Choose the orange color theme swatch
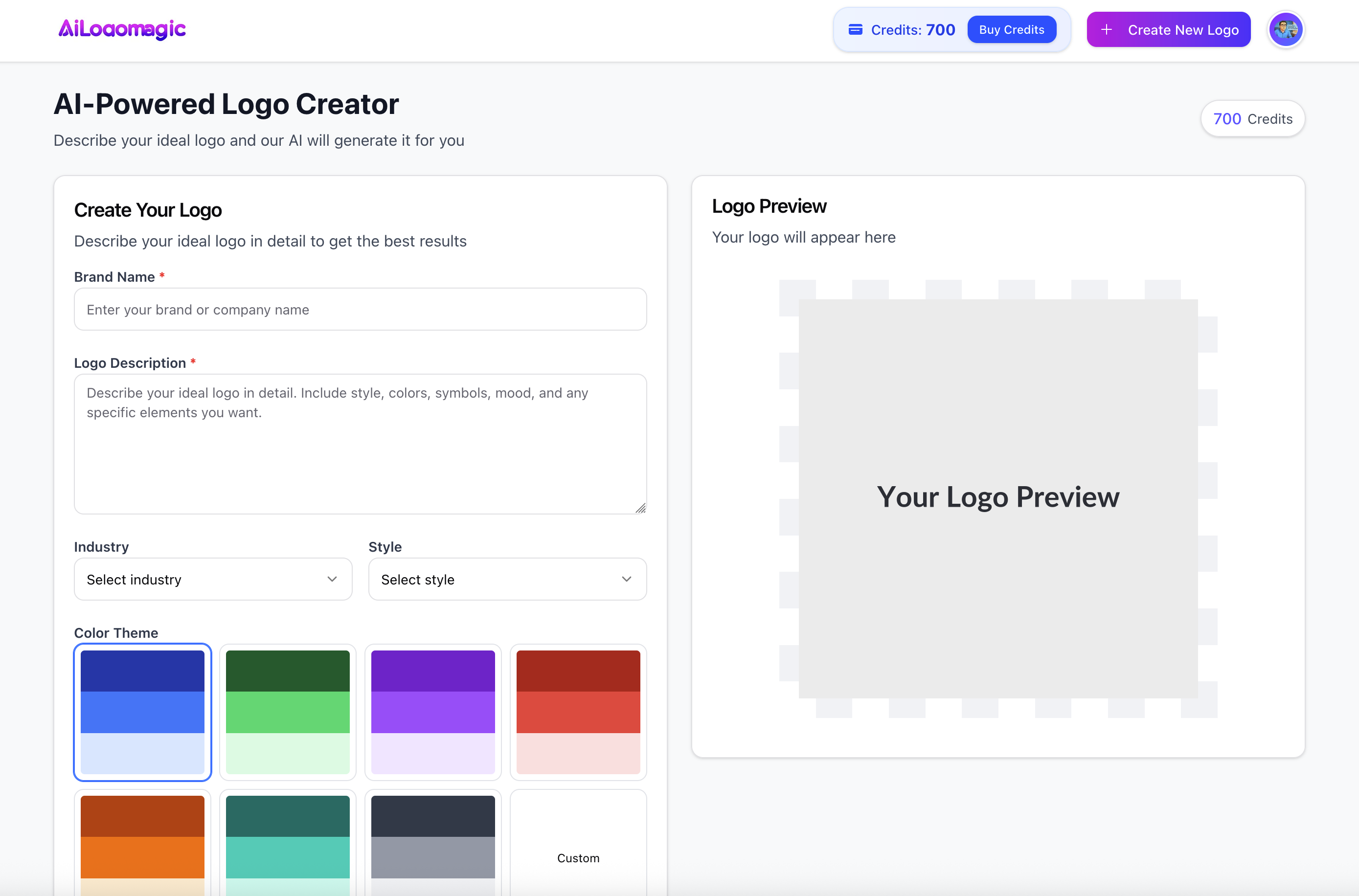The image size is (1359, 896). [142, 844]
